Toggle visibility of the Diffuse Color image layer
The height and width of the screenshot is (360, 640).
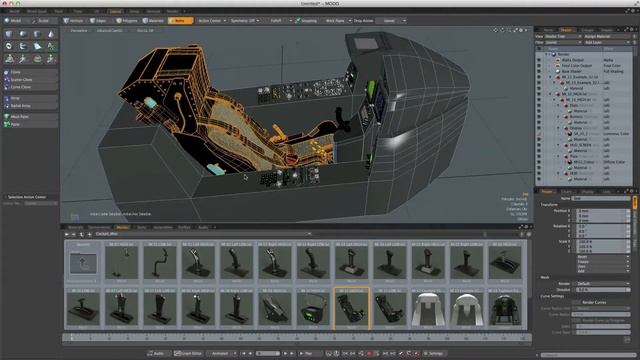point(538,162)
